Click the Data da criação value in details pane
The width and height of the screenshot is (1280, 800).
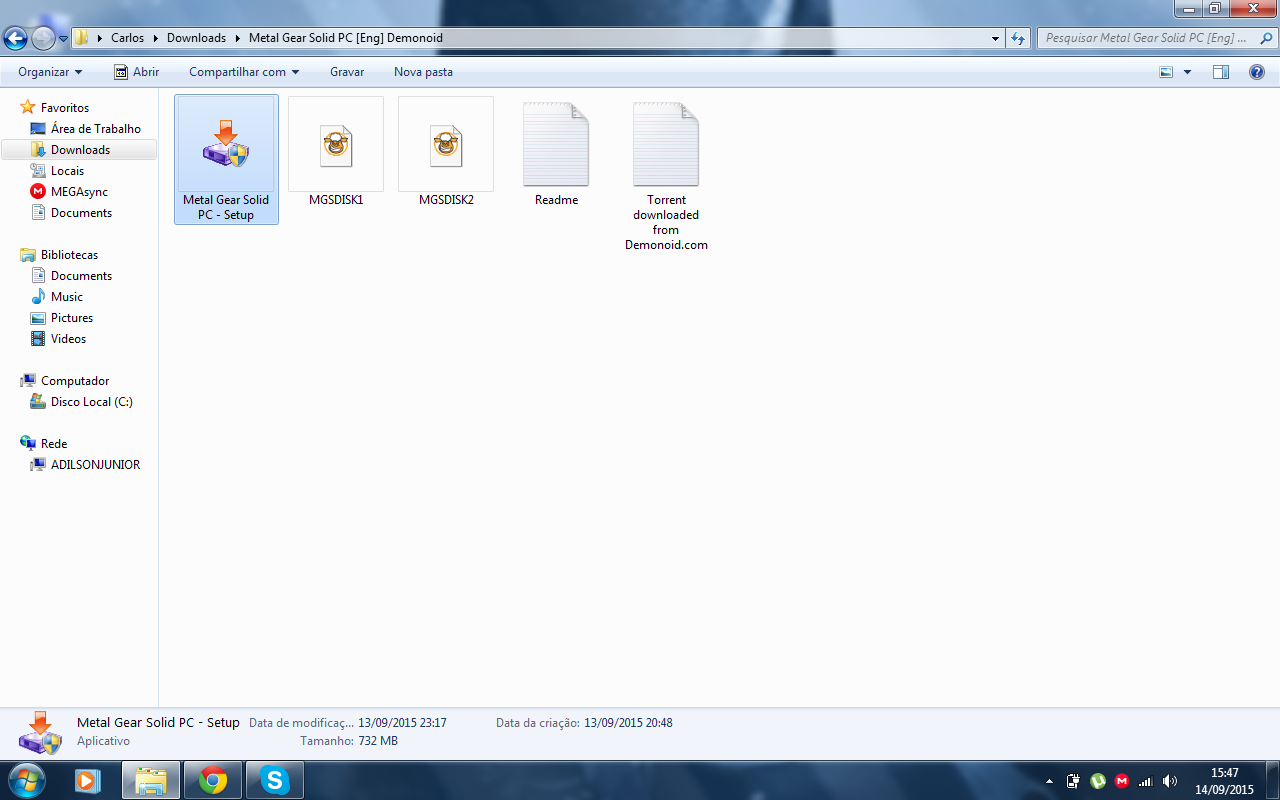pyautogui.click(x=628, y=722)
